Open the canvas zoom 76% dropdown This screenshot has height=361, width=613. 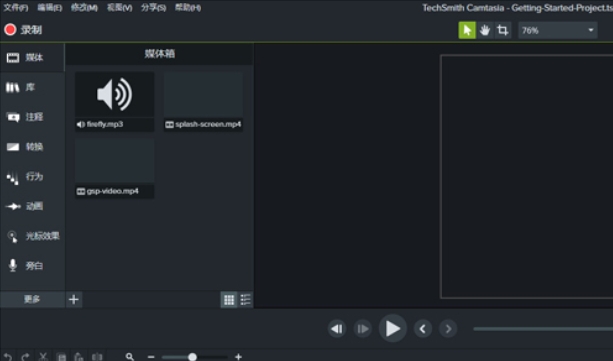pyautogui.click(x=558, y=31)
